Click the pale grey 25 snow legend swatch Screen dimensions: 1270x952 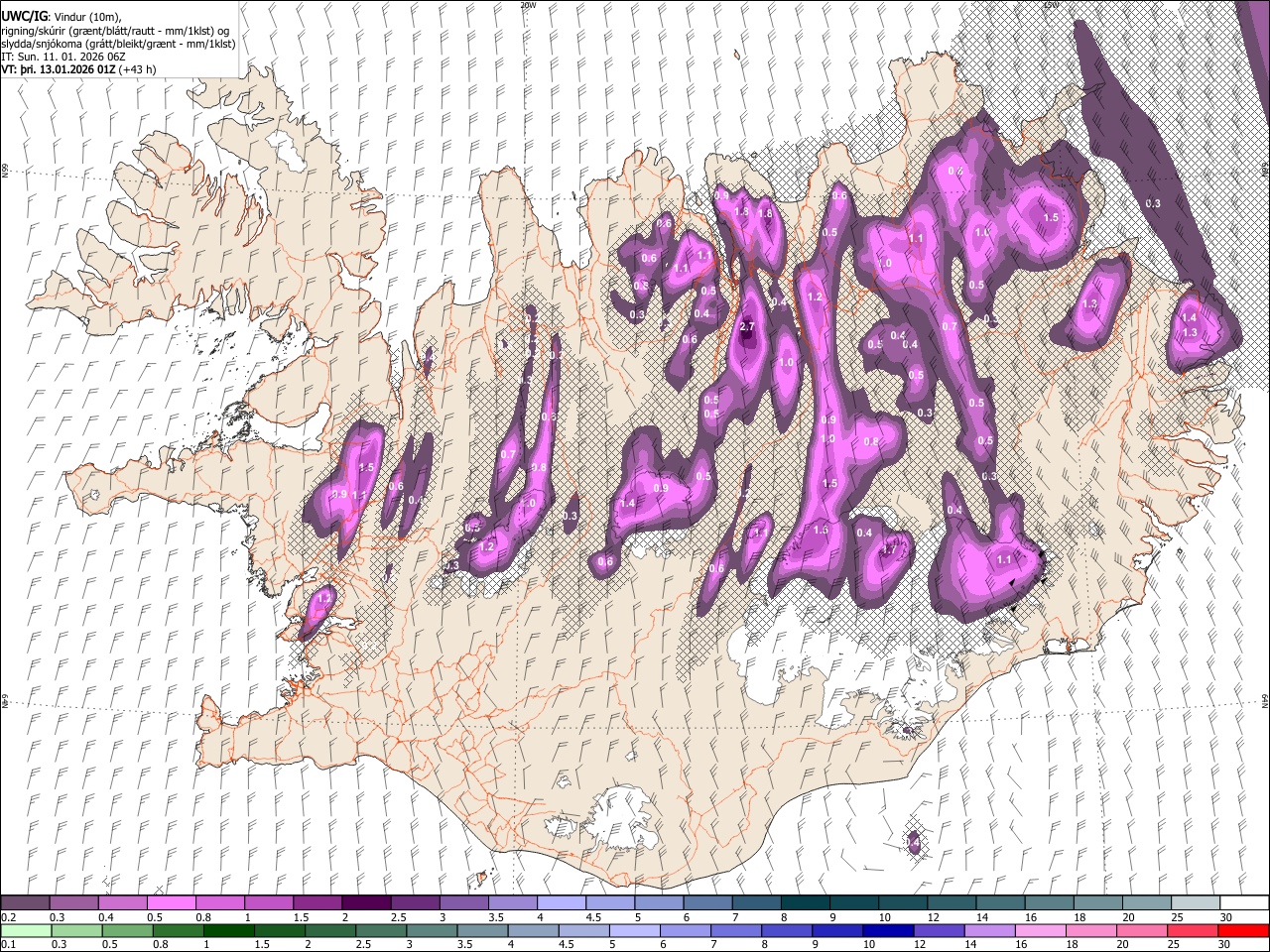(1195, 902)
